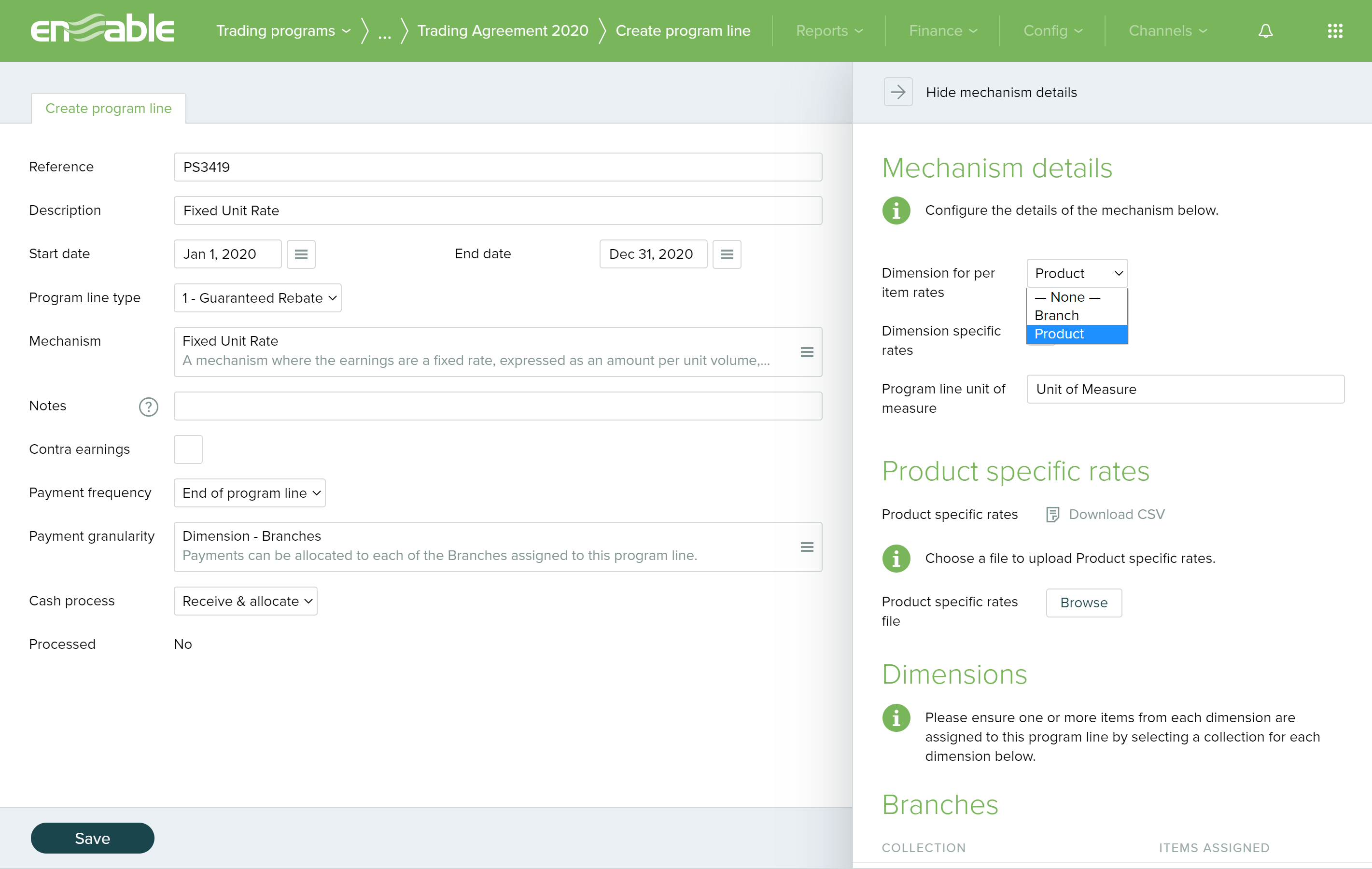The width and height of the screenshot is (1372, 869).
Task: Click Browse for product specific rates file
Action: pos(1083,603)
